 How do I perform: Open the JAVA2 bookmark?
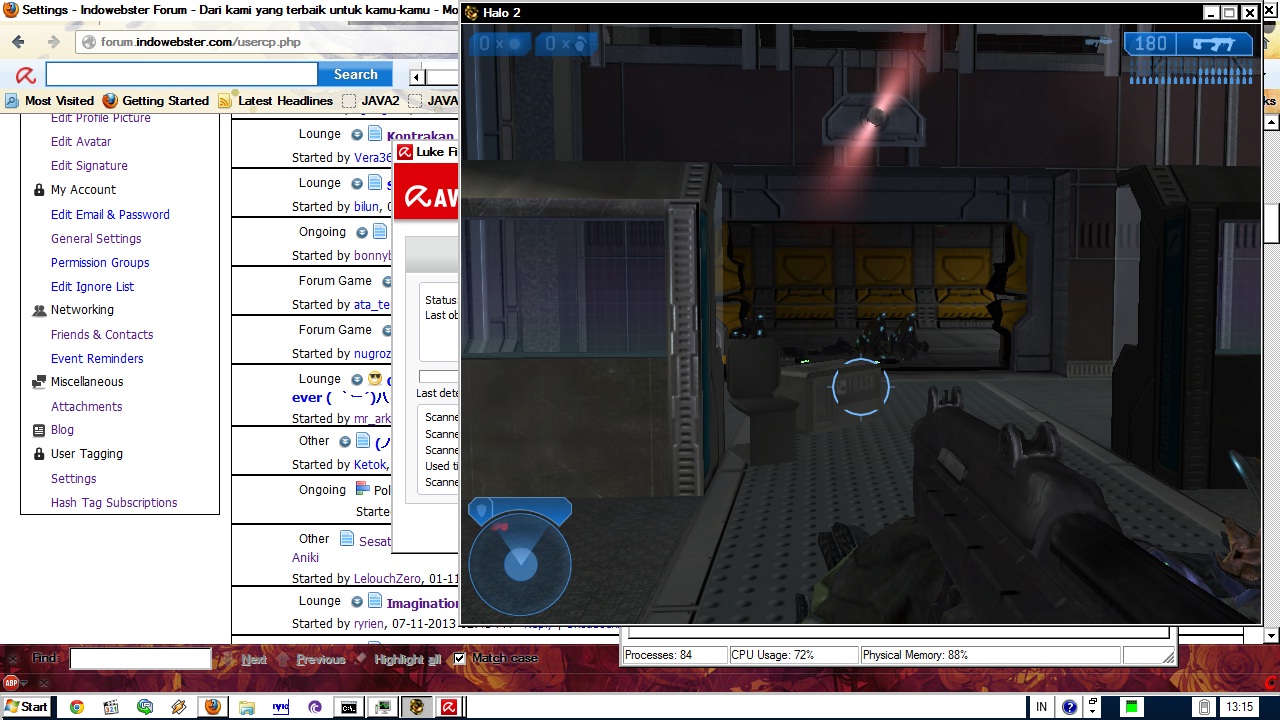click(371, 101)
